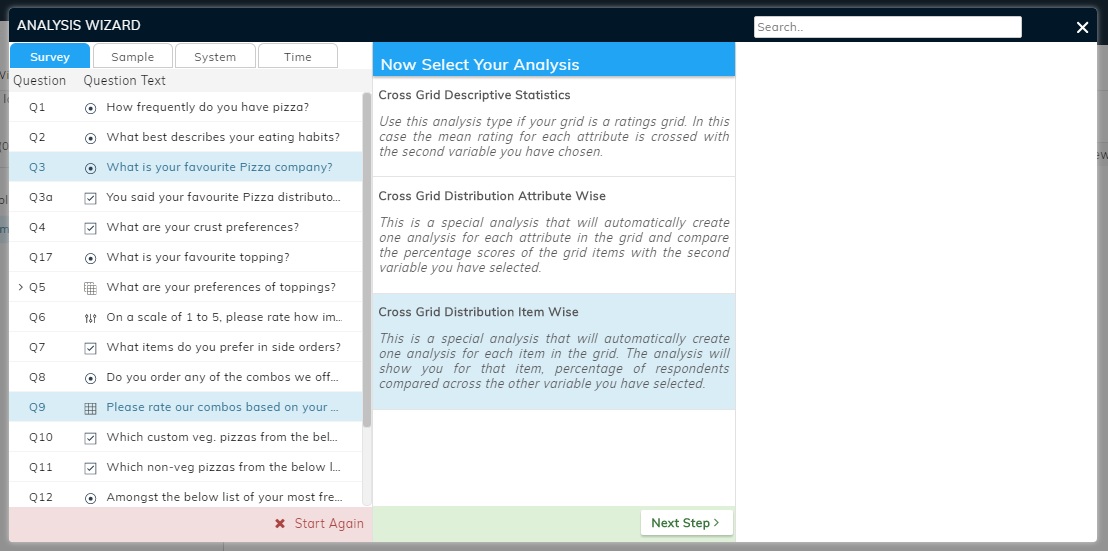Focus the Search input field
This screenshot has width=1108, height=551.
[888, 27]
